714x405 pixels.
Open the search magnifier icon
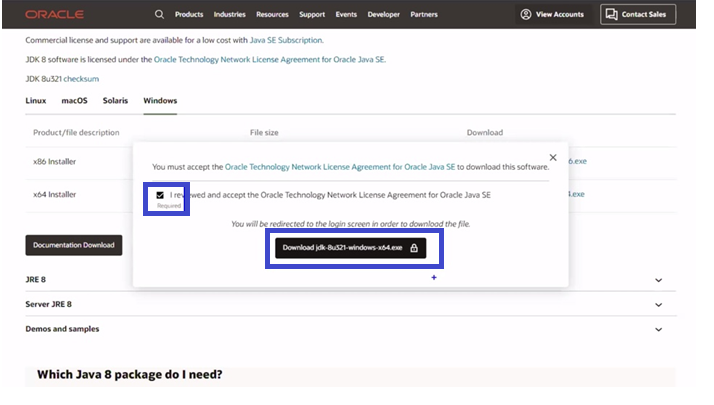point(159,14)
